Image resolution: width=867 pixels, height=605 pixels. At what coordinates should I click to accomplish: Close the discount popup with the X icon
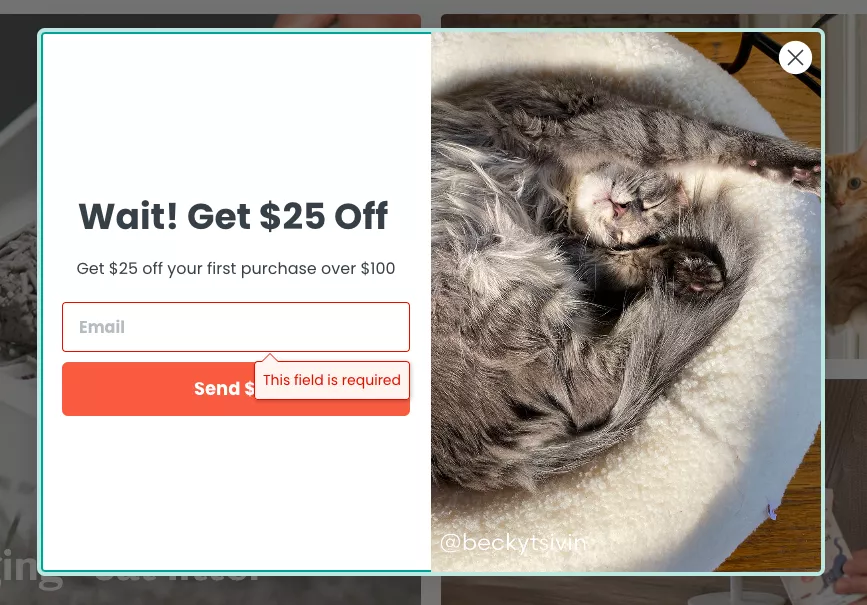pyautogui.click(x=795, y=58)
